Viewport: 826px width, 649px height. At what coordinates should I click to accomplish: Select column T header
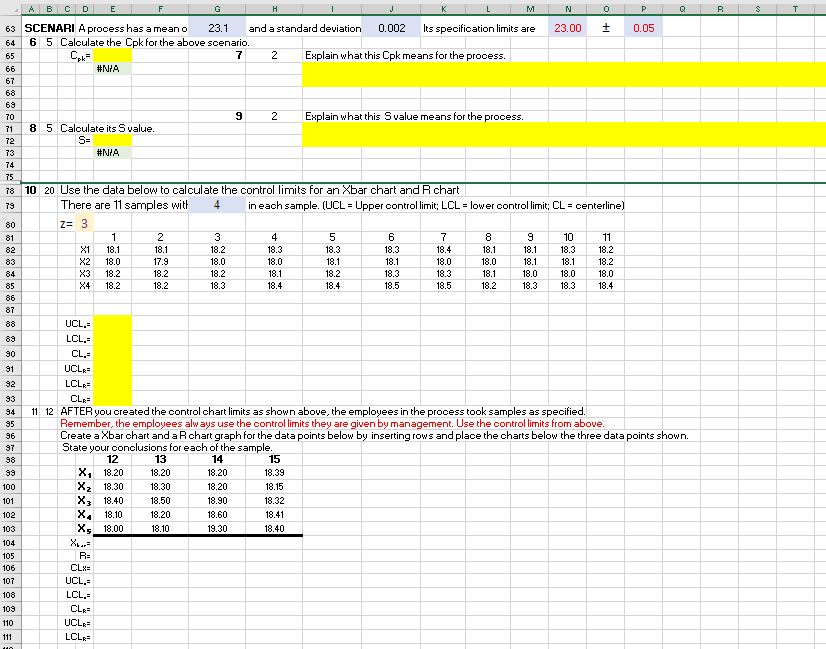[796, 6]
